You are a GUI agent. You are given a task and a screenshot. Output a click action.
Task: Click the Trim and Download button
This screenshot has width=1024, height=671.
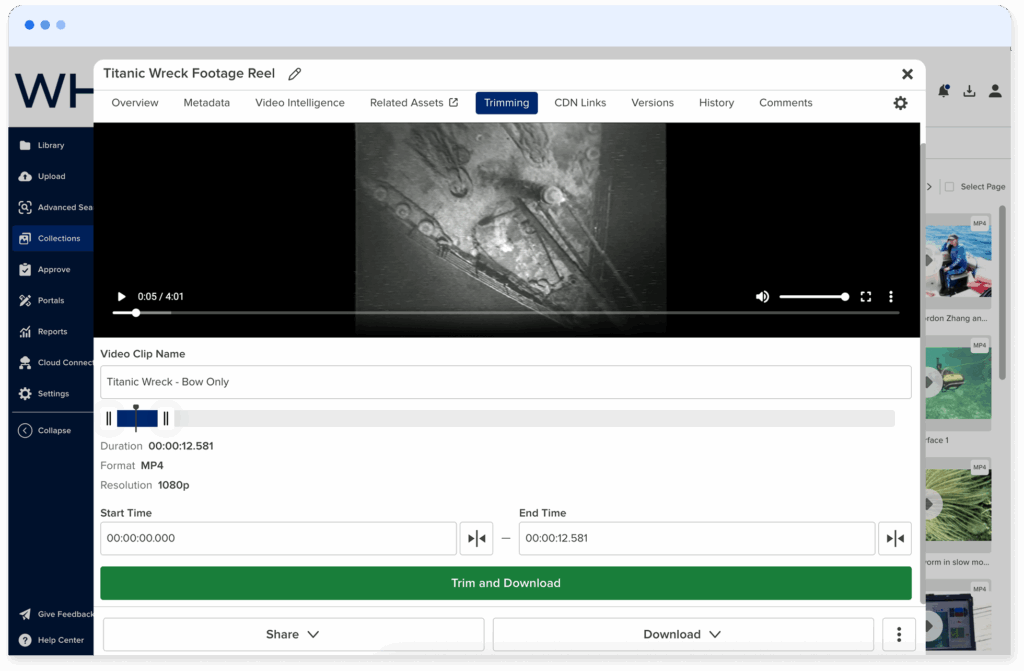coord(505,583)
